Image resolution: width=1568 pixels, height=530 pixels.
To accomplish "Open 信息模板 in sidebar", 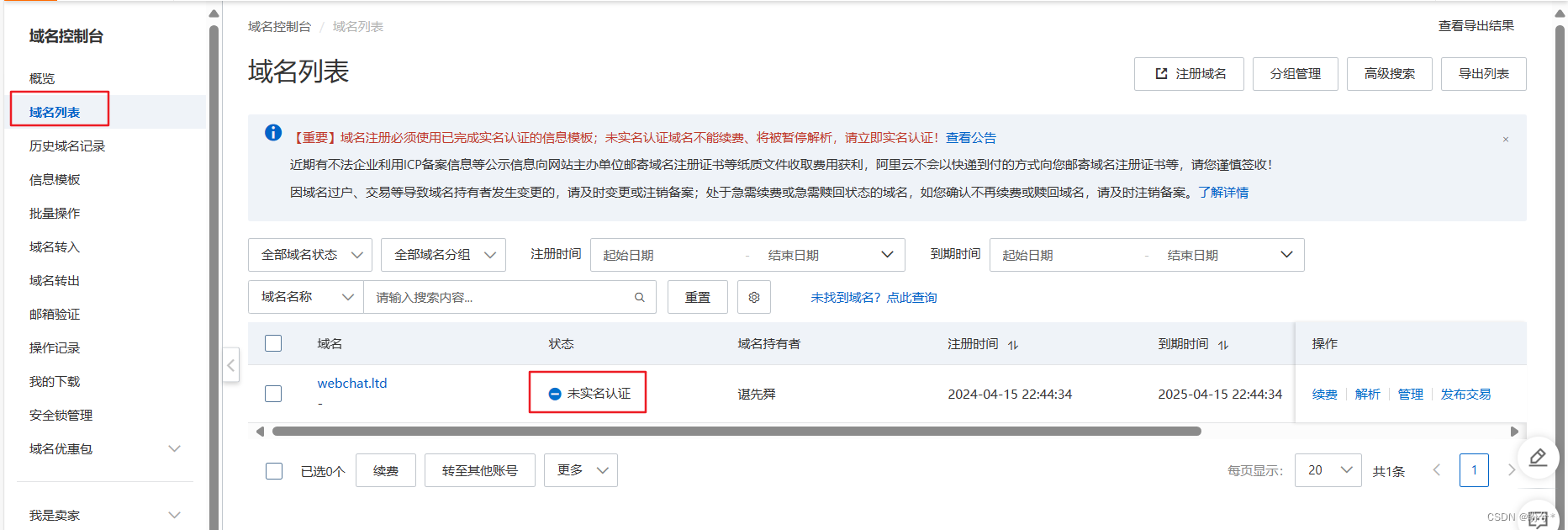I will [55, 179].
